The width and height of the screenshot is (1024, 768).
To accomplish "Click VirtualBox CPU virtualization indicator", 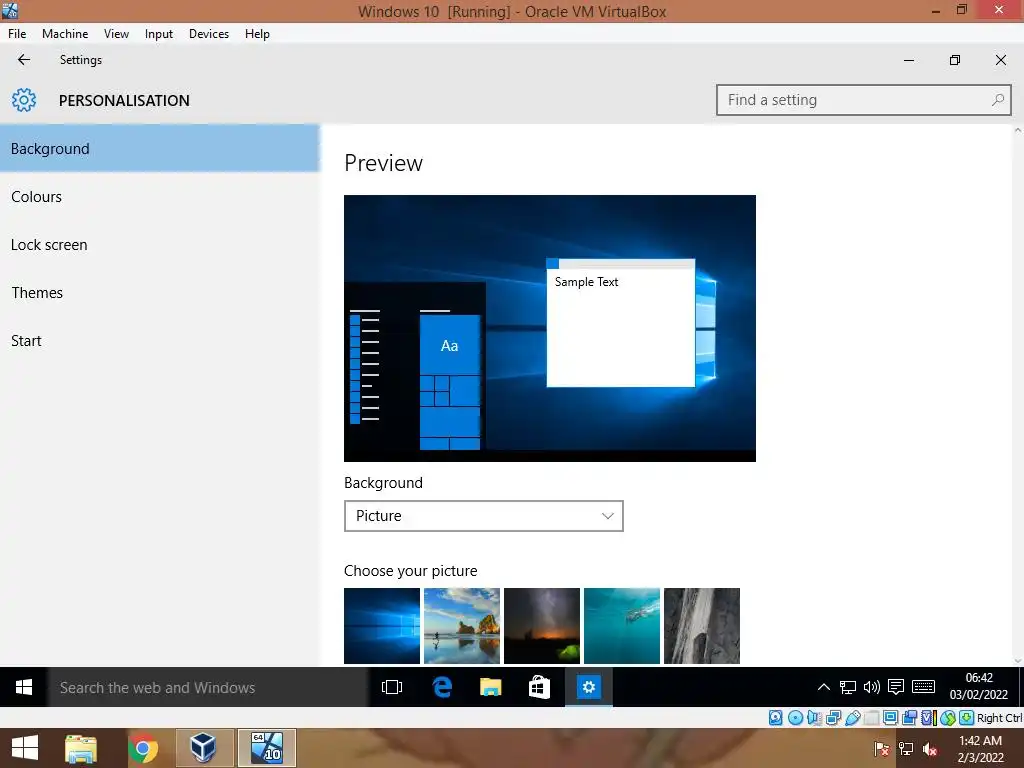I will tap(929, 718).
